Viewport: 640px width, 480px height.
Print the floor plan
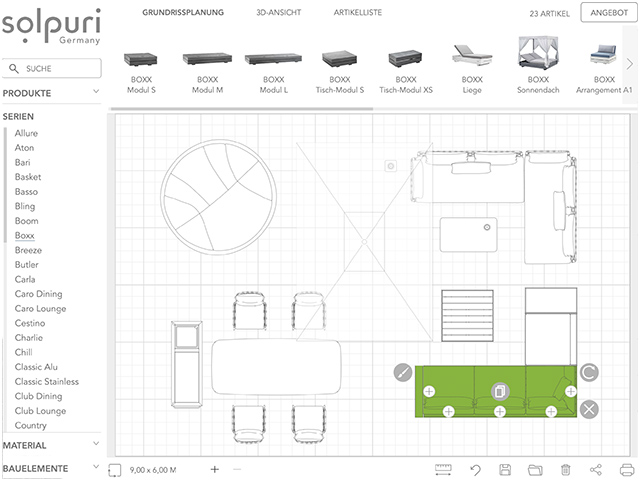coord(627,469)
